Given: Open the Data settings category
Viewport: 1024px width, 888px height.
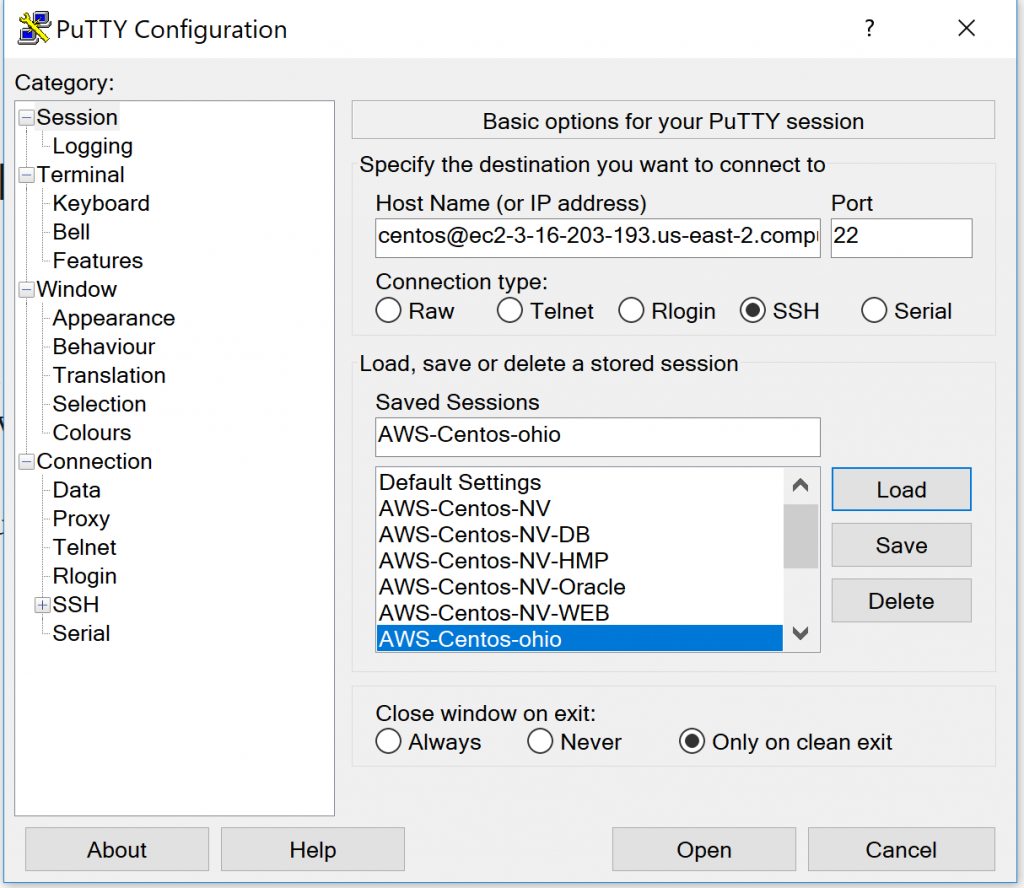Looking at the screenshot, I should [76, 490].
